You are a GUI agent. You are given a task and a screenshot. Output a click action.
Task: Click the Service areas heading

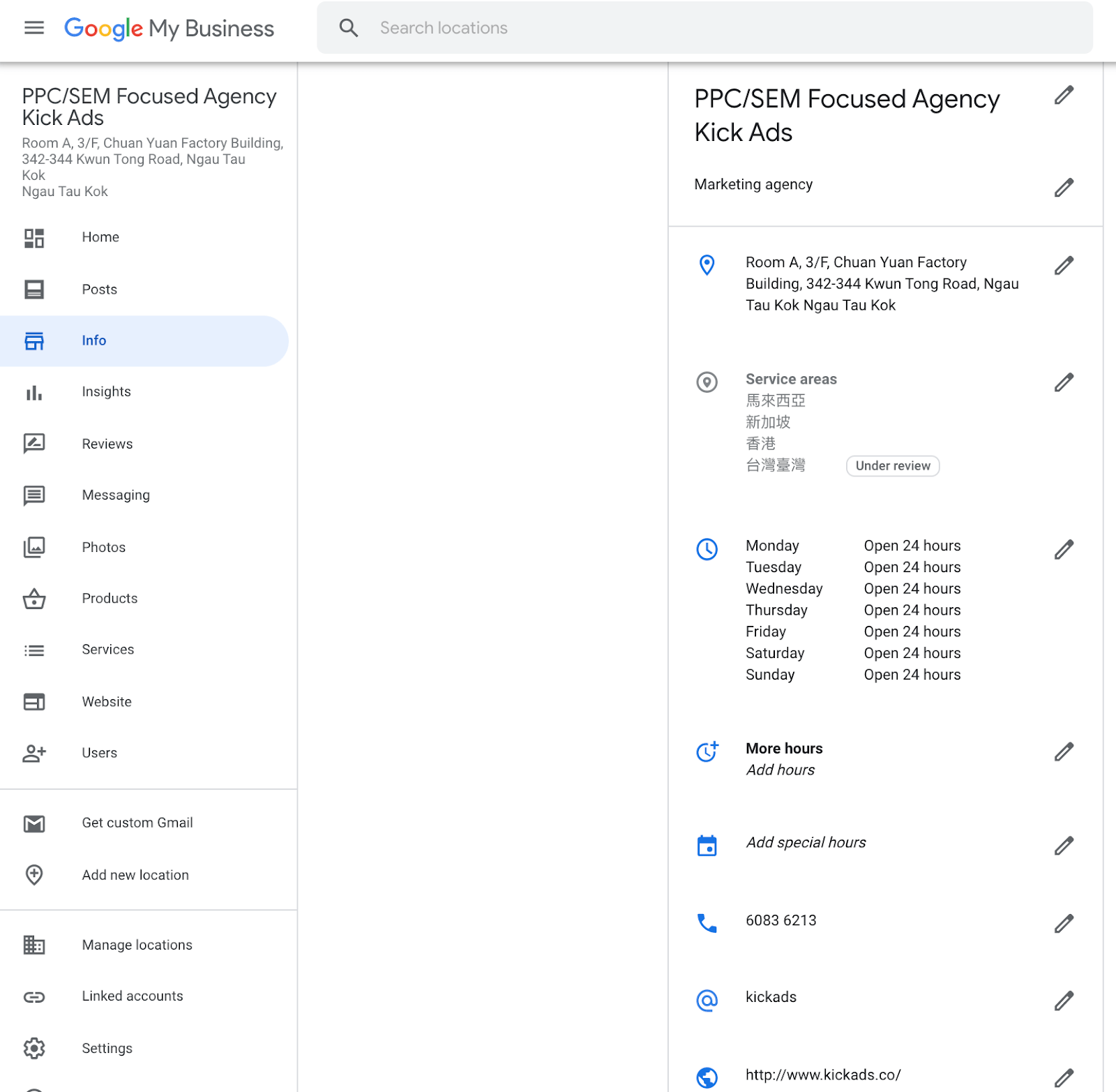[791, 380]
